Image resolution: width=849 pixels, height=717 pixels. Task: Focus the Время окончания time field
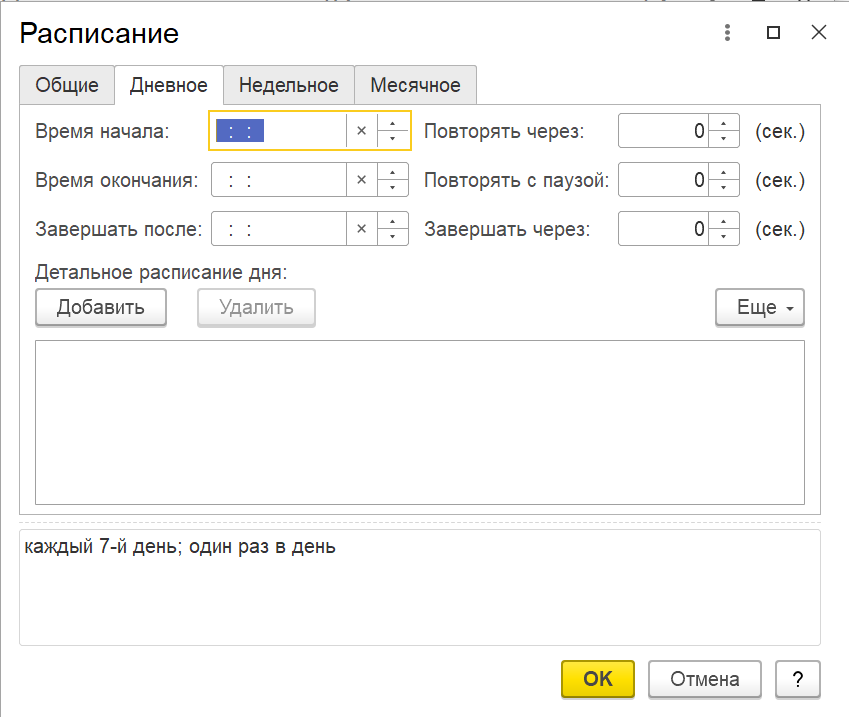click(x=279, y=180)
